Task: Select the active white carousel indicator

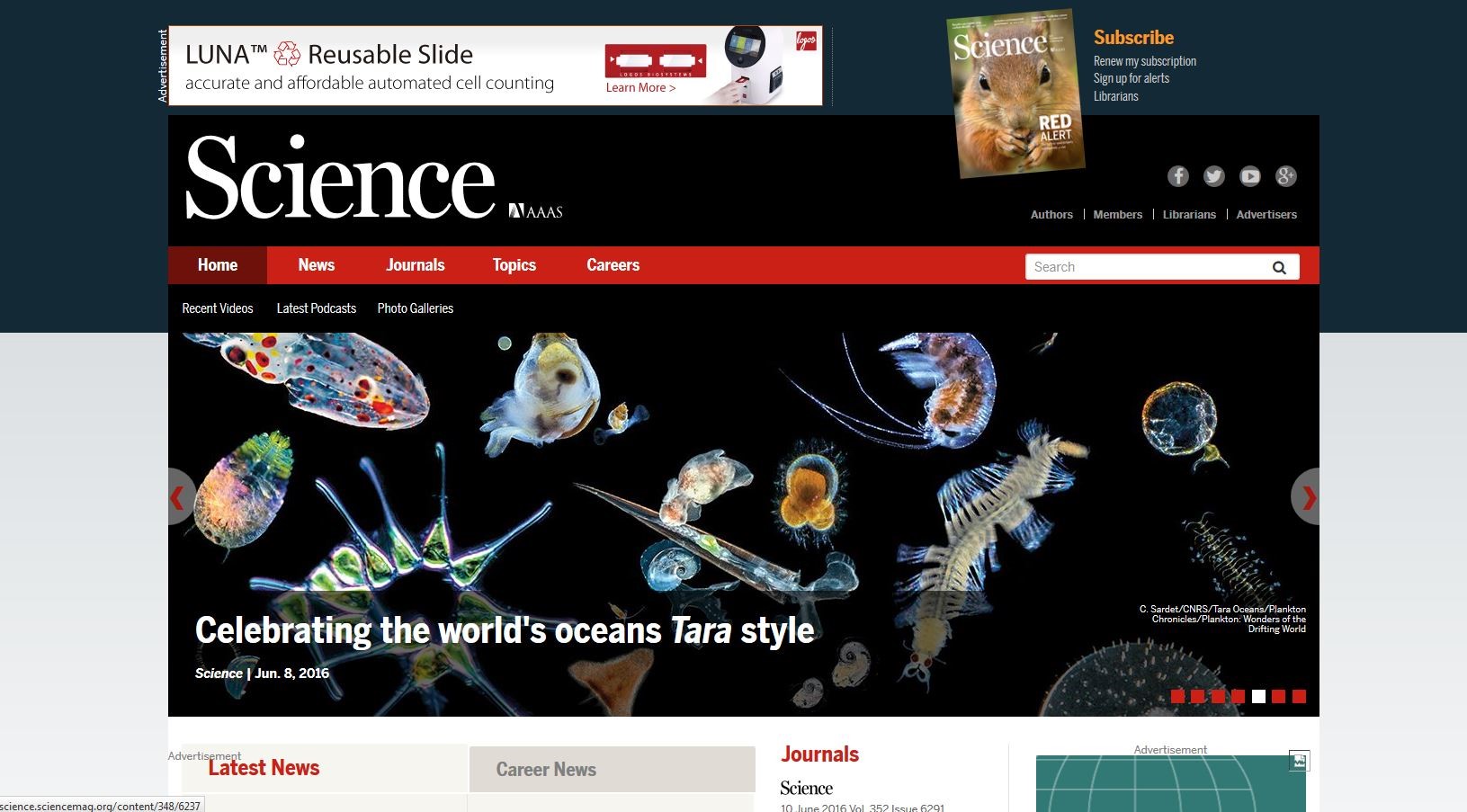Action: (x=1258, y=696)
